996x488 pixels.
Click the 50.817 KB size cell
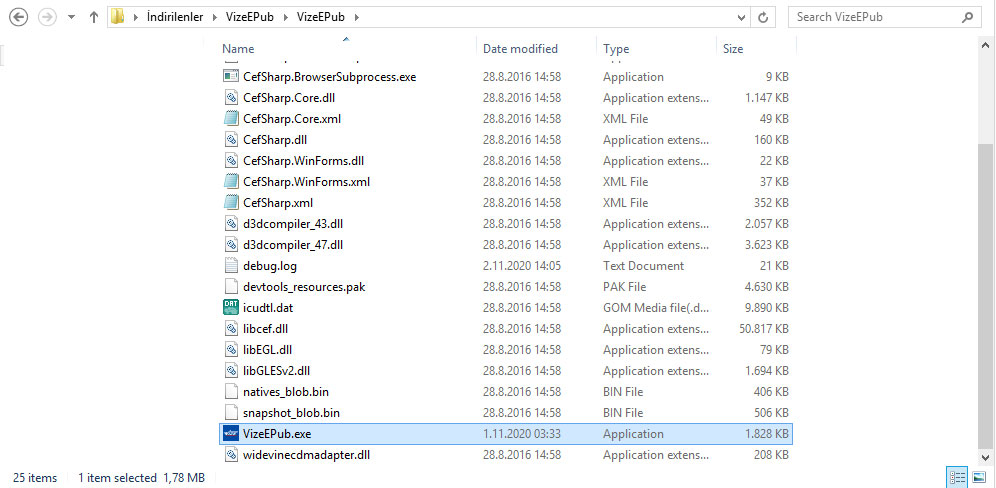click(x=764, y=329)
